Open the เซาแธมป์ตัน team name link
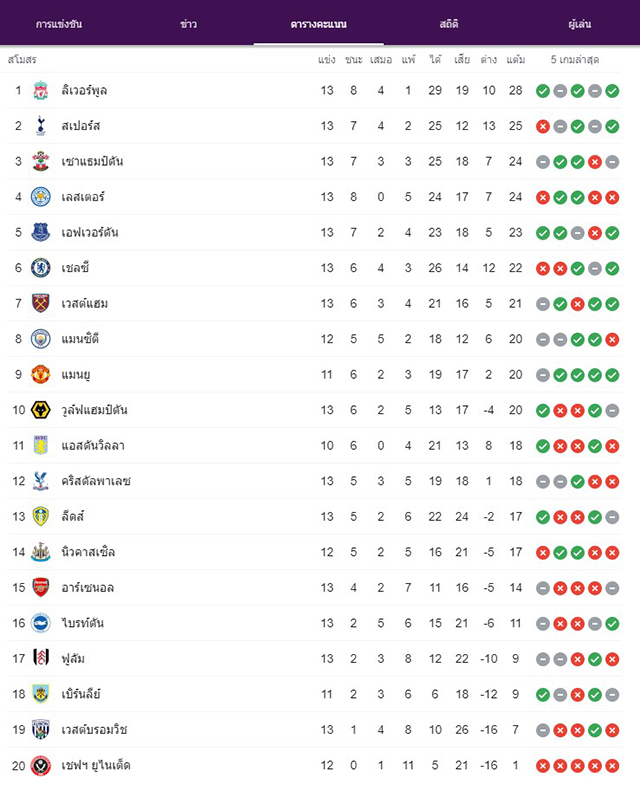This screenshot has height=791, width=640. tap(92, 161)
